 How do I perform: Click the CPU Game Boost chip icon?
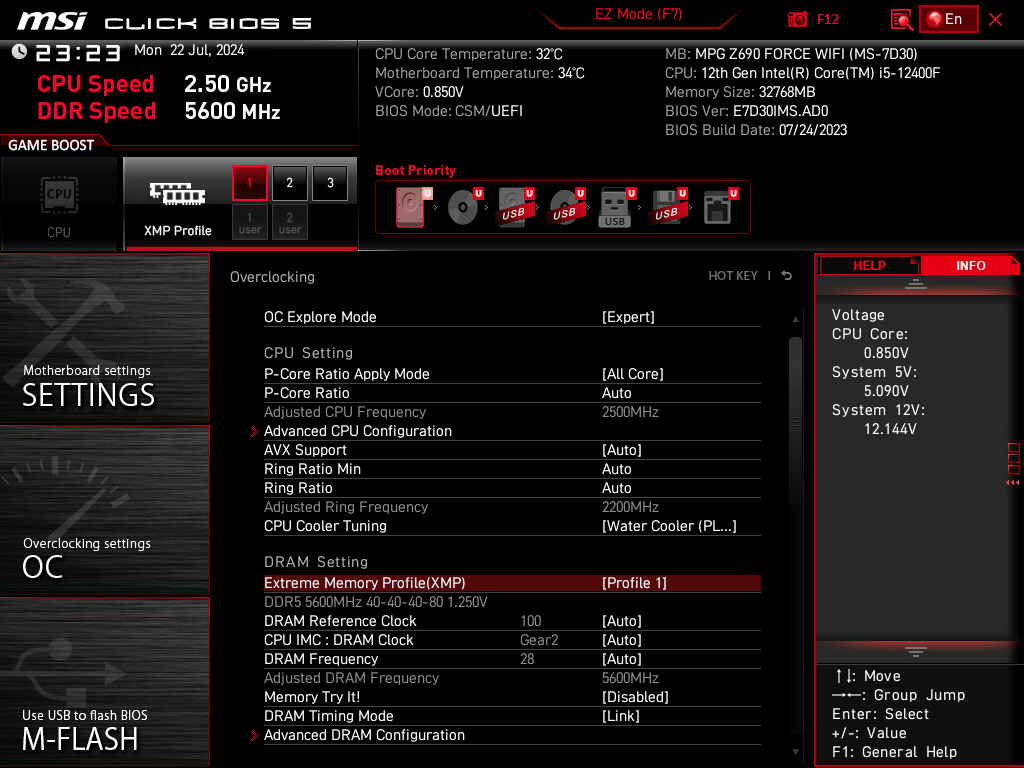(x=59, y=195)
